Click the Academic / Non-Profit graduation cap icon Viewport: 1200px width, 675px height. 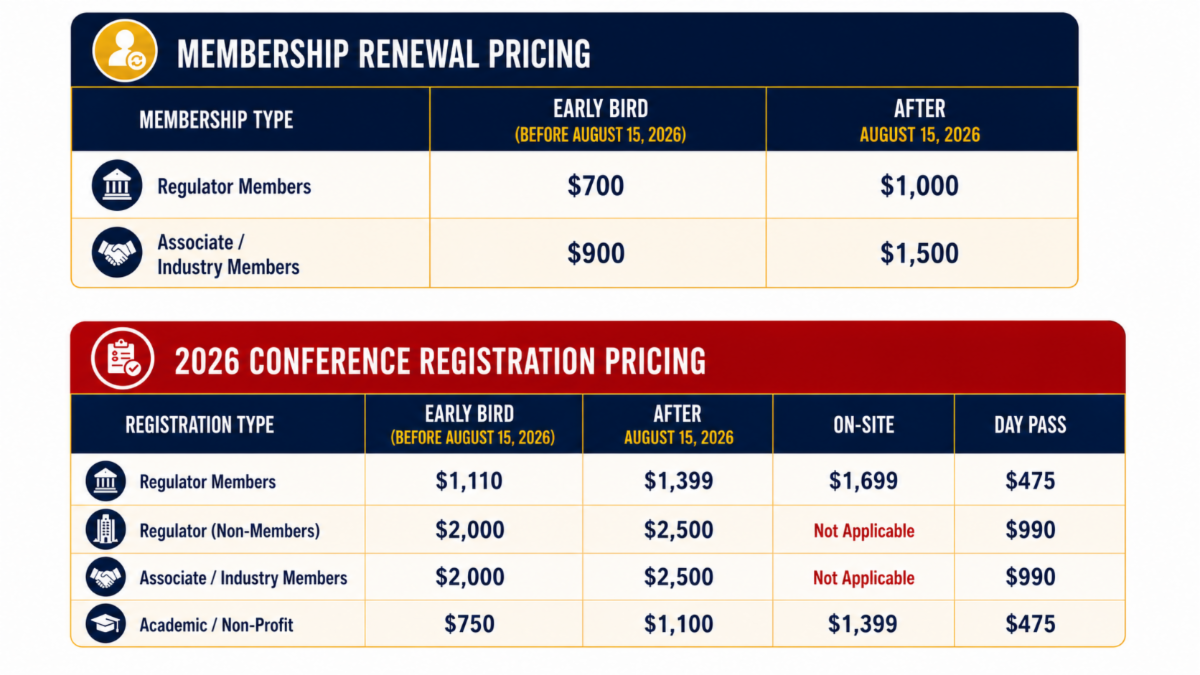106,624
